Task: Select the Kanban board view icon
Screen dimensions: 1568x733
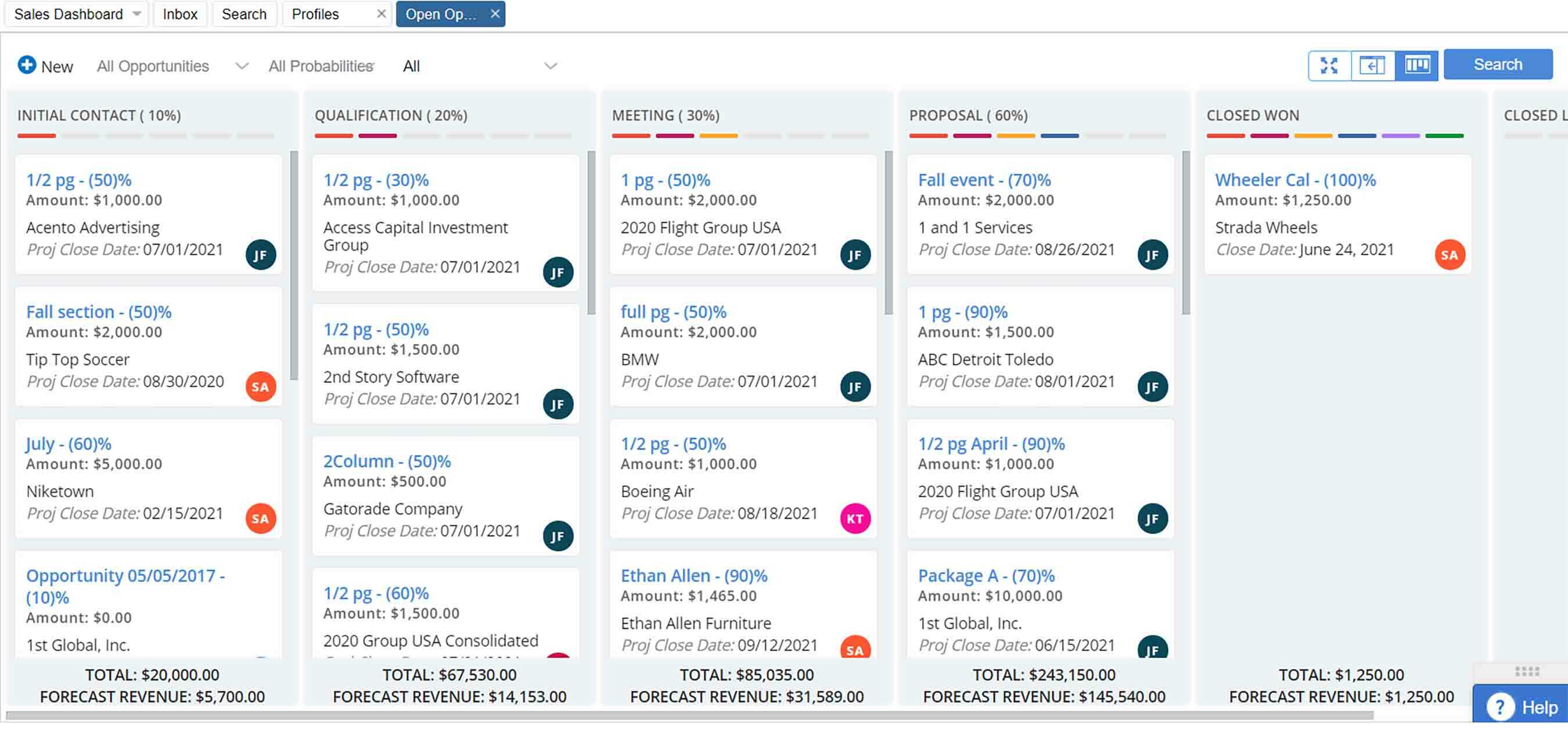Action: tap(1416, 65)
